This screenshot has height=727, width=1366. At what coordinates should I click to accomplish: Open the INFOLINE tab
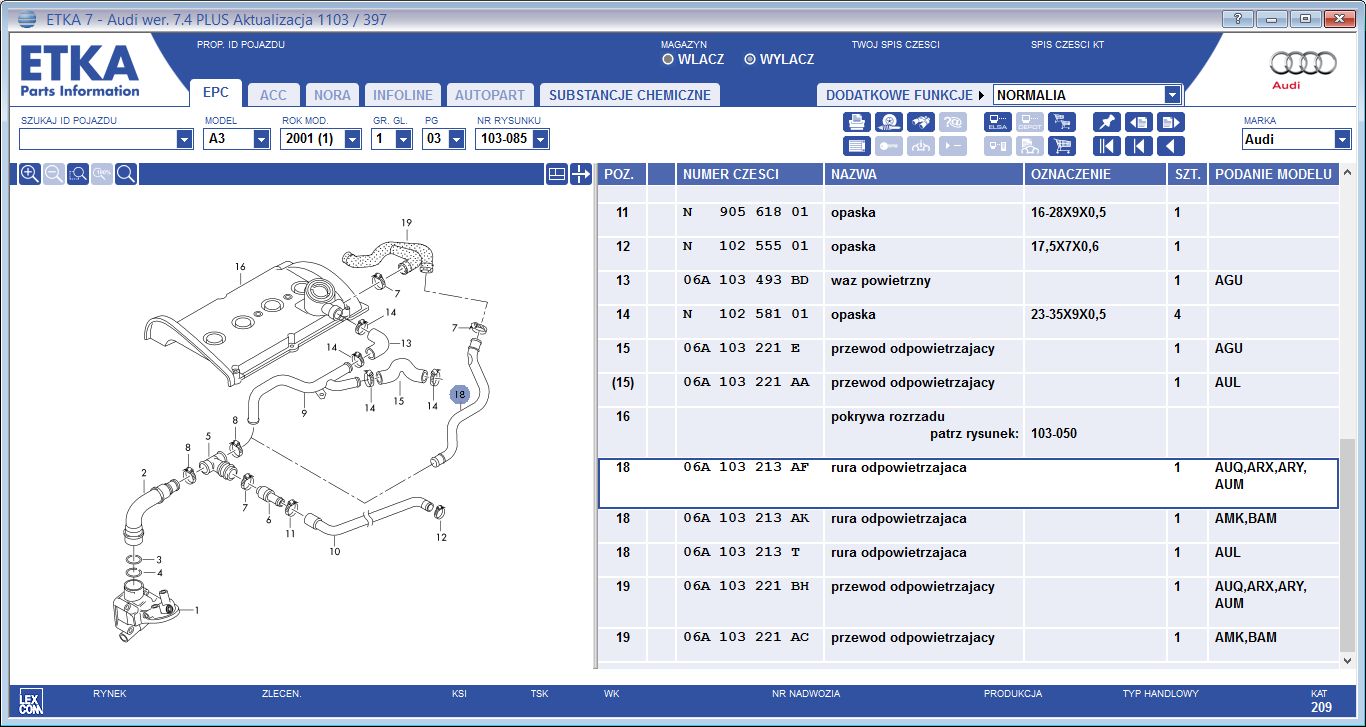pyautogui.click(x=403, y=95)
